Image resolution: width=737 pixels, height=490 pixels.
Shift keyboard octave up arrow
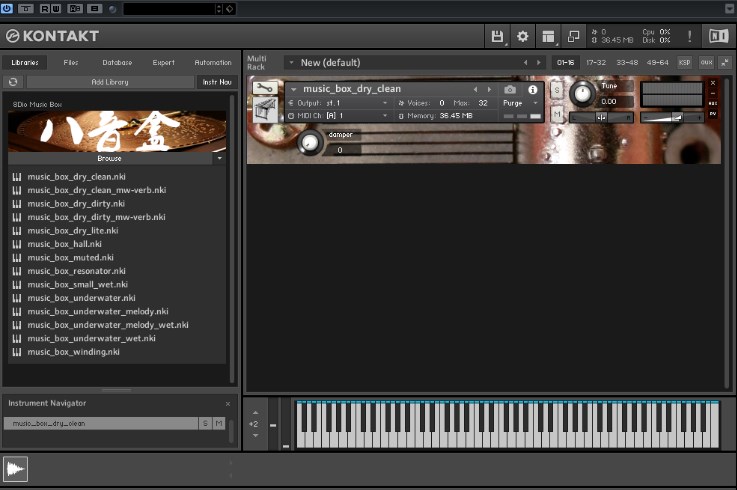[x=255, y=412]
